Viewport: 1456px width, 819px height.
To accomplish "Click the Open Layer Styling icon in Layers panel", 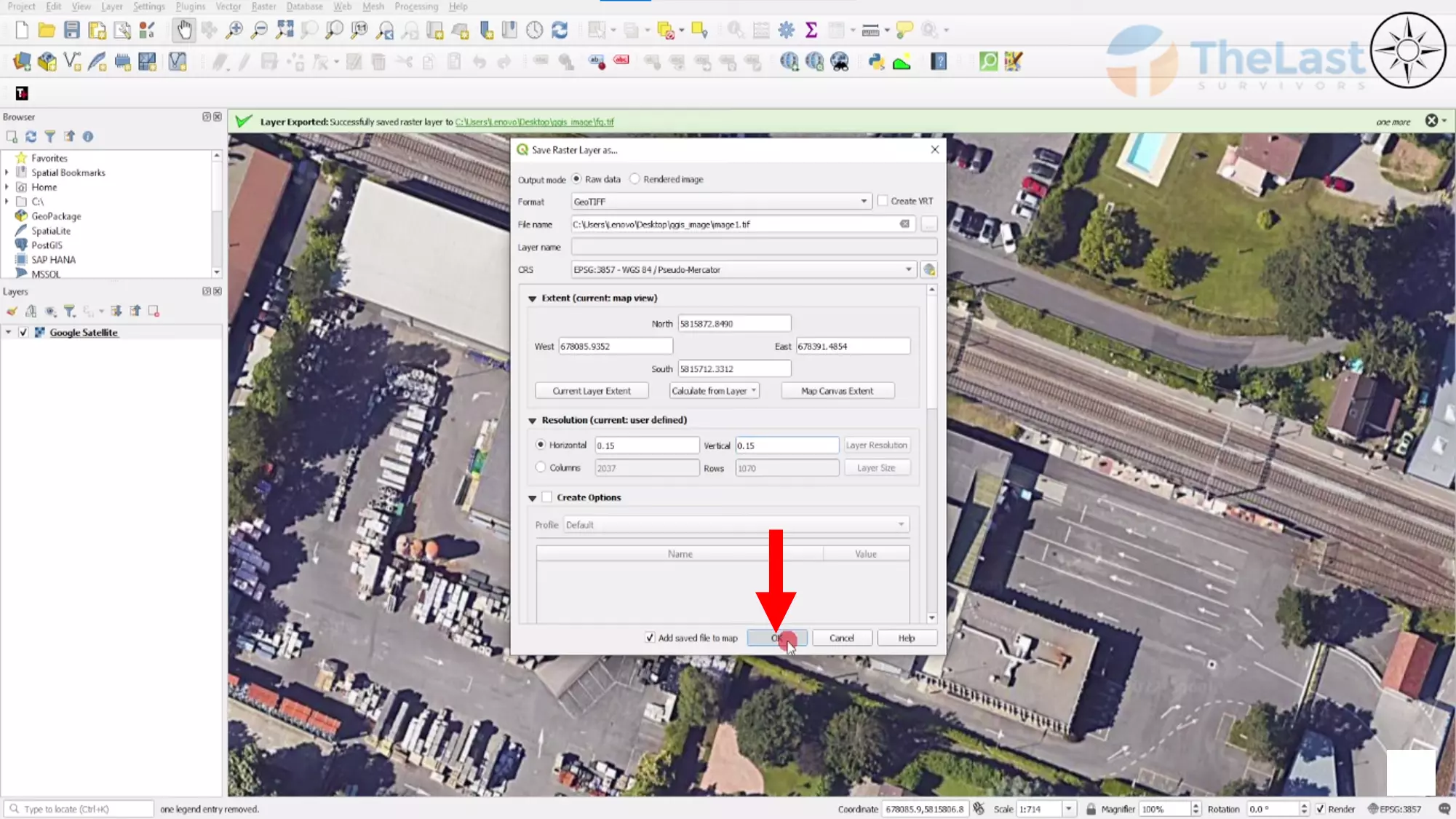I will pos(12,311).
